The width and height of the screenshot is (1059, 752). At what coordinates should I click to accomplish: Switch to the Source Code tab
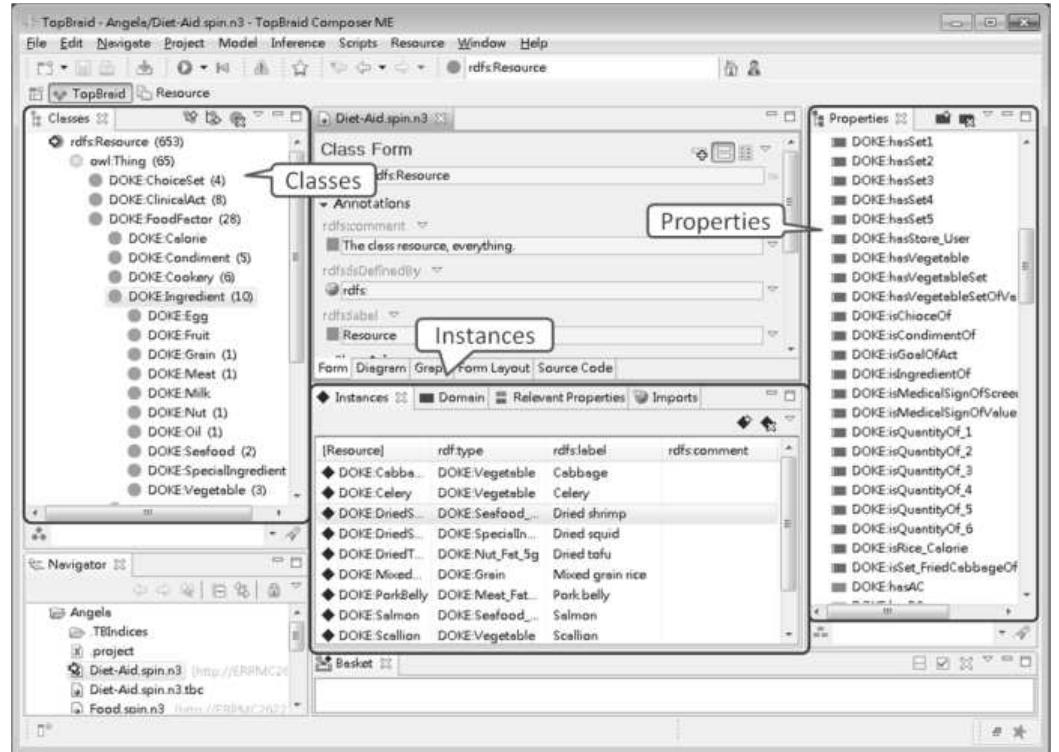(x=574, y=368)
